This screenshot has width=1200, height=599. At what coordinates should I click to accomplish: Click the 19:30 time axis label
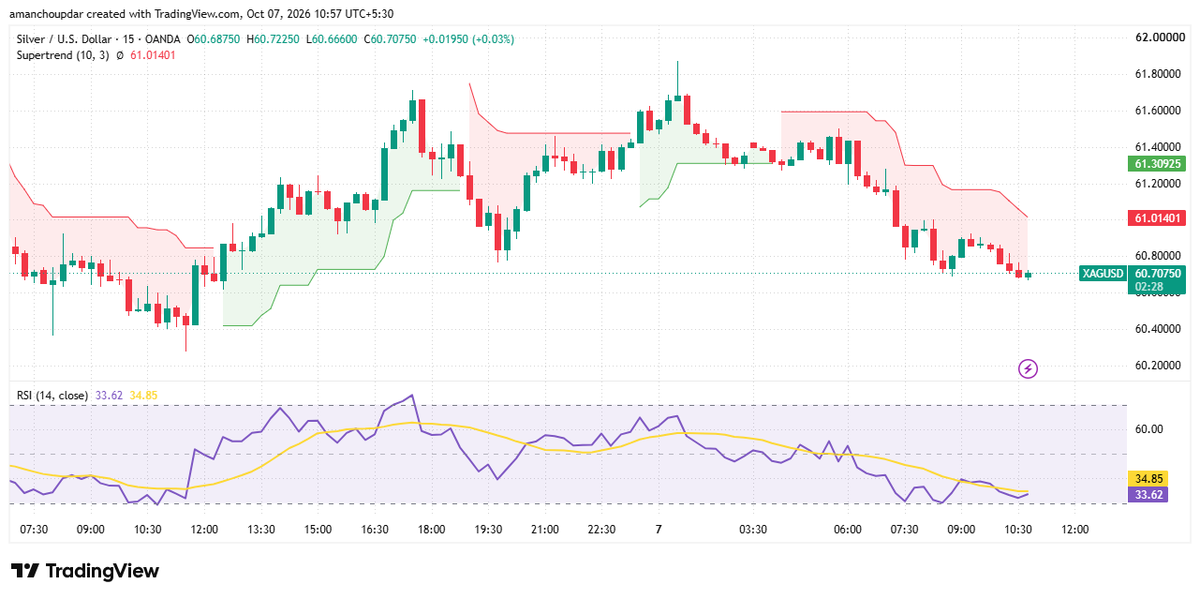click(488, 529)
